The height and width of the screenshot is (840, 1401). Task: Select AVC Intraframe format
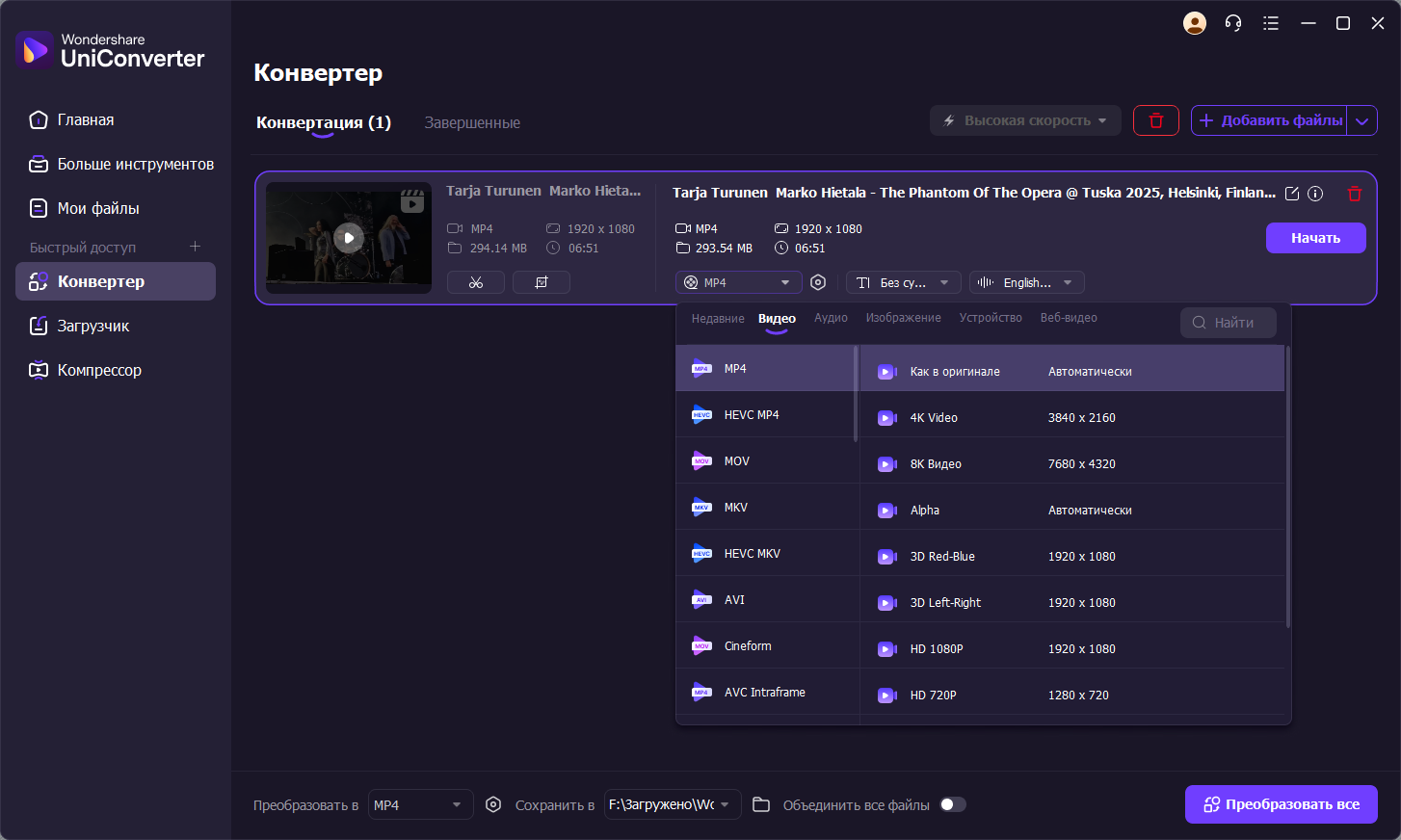pyautogui.click(x=765, y=692)
